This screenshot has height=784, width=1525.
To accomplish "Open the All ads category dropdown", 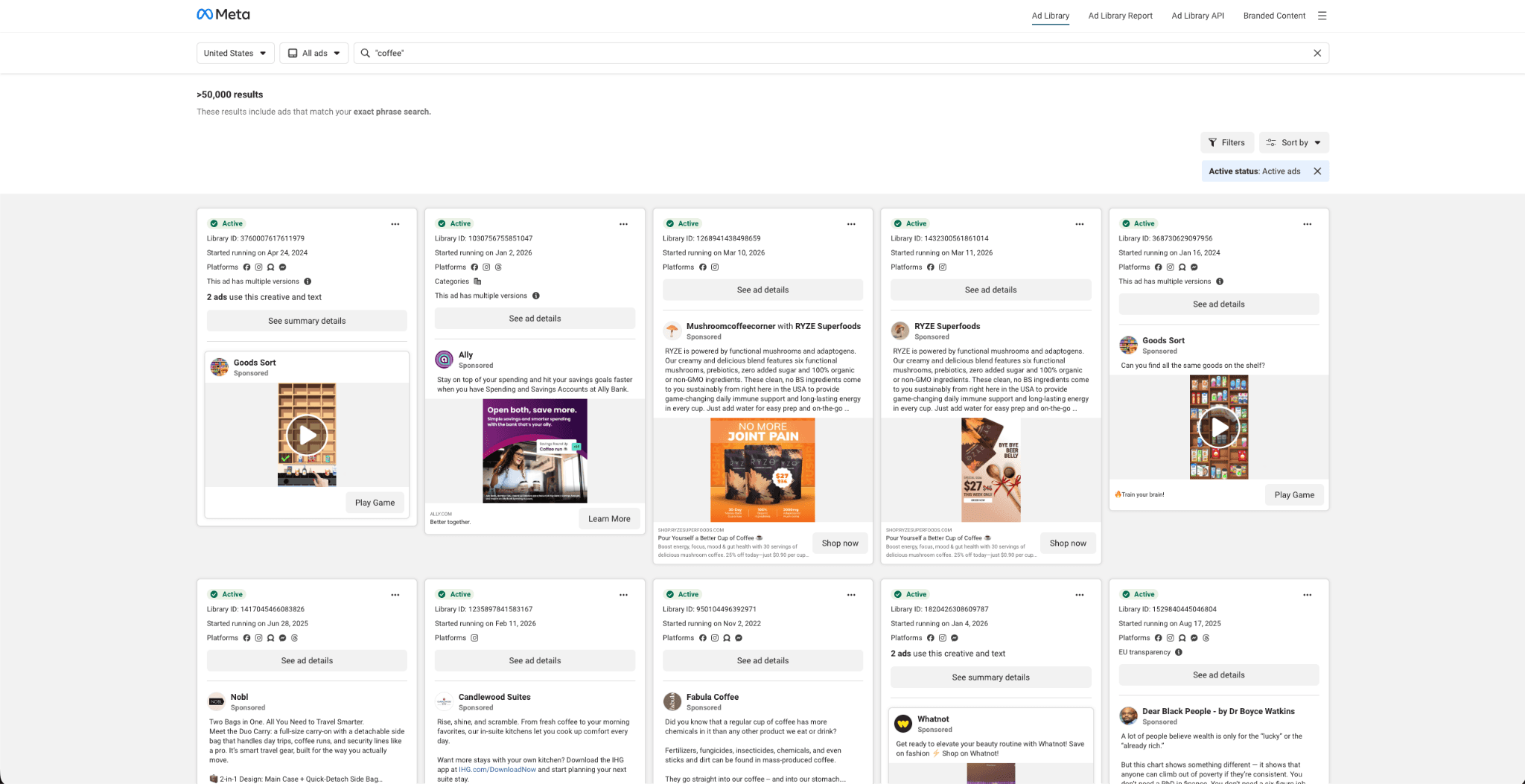I will pos(314,53).
